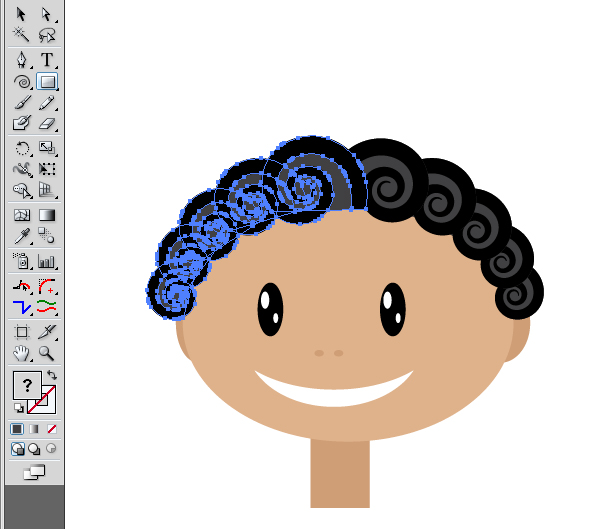Switch to Draw Normal mode

pyautogui.click(x=18, y=449)
